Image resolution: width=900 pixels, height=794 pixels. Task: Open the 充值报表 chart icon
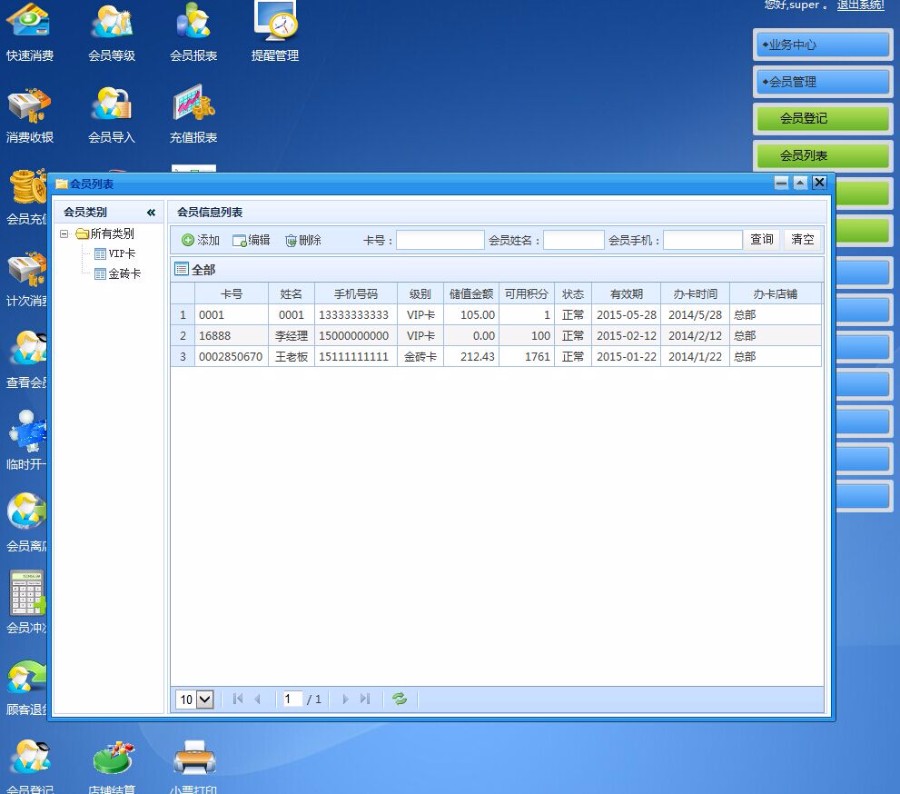pos(192,105)
